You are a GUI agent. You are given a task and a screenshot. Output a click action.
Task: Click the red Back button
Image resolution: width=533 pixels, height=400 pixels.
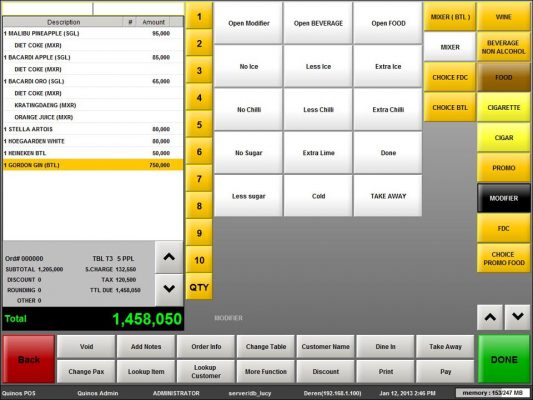(x=29, y=359)
